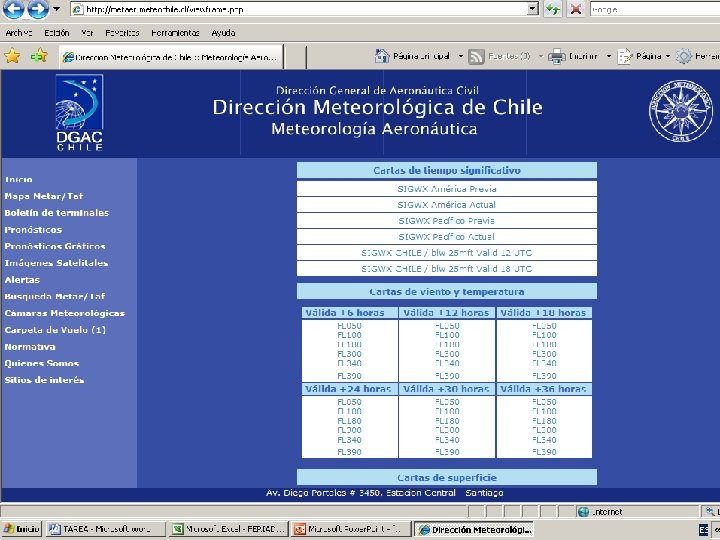The height and width of the screenshot is (540, 720).
Task: Open Inicio in the left sidebar
Action: 18,179
